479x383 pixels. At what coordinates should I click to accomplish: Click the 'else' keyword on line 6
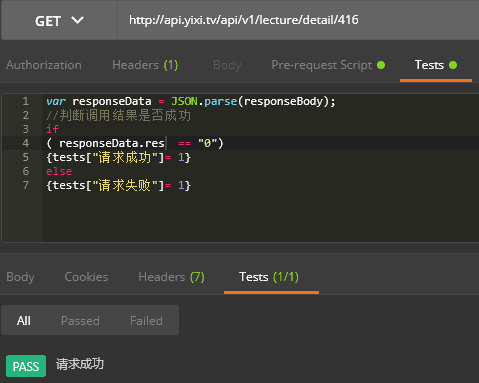pyautogui.click(x=59, y=171)
